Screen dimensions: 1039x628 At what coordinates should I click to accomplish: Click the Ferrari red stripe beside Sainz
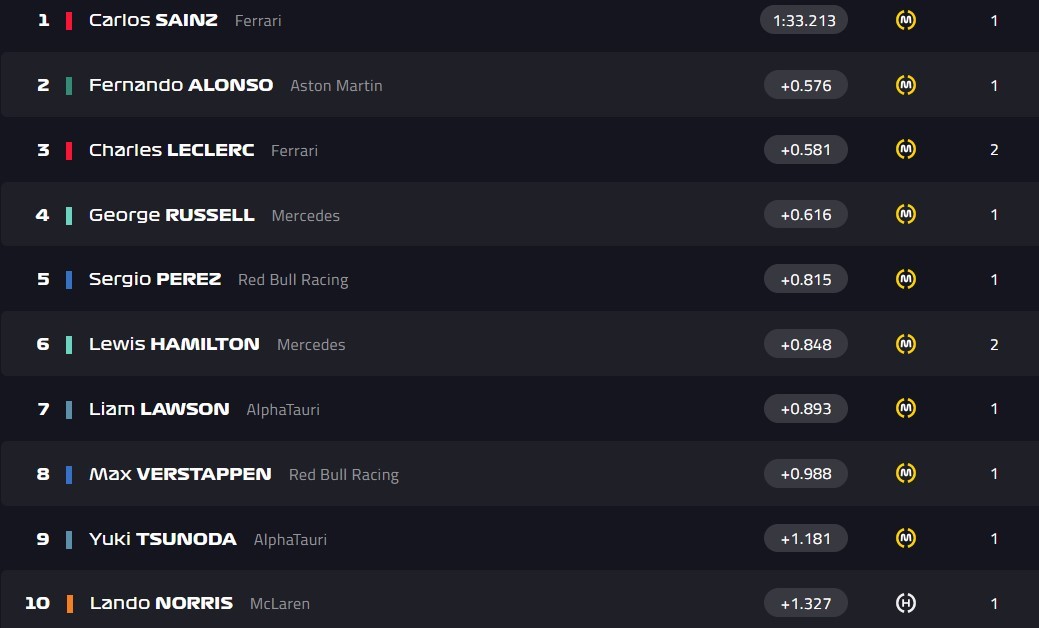pos(69,20)
